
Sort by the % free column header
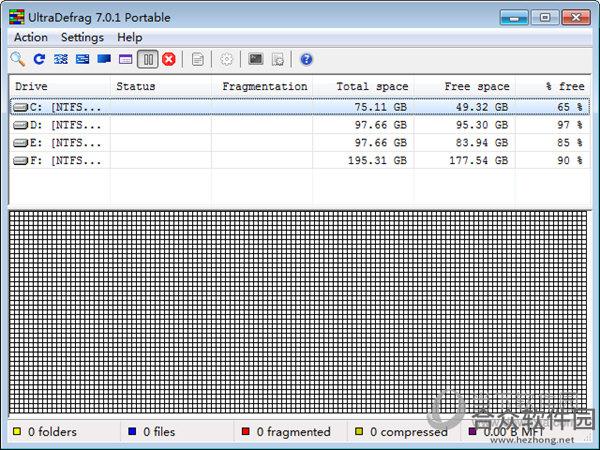(x=553, y=86)
